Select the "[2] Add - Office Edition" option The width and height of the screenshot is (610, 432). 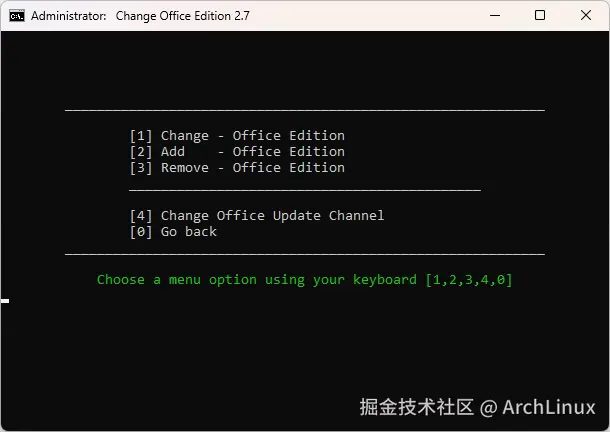[237, 152]
